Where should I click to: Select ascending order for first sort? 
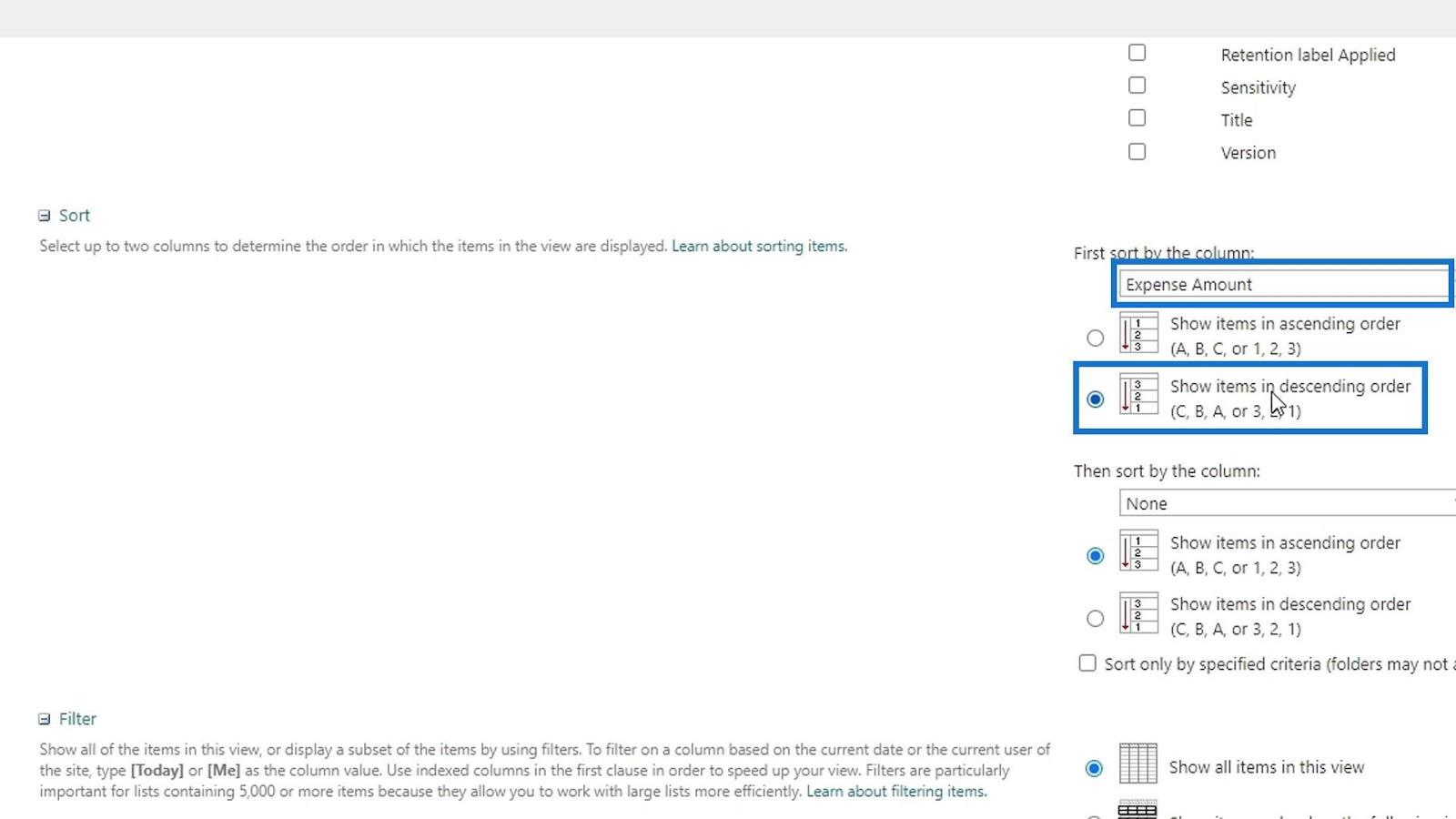coord(1096,338)
